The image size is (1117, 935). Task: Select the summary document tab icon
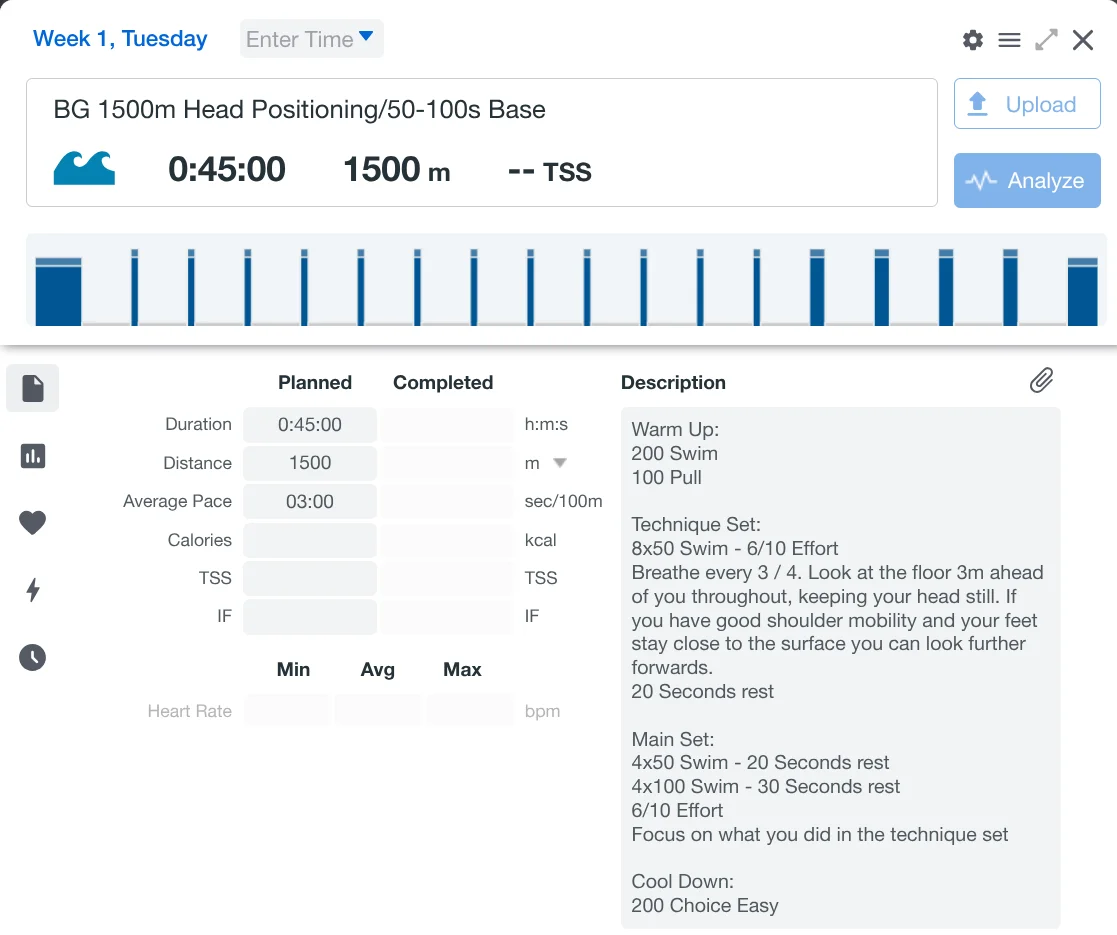pos(33,388)
